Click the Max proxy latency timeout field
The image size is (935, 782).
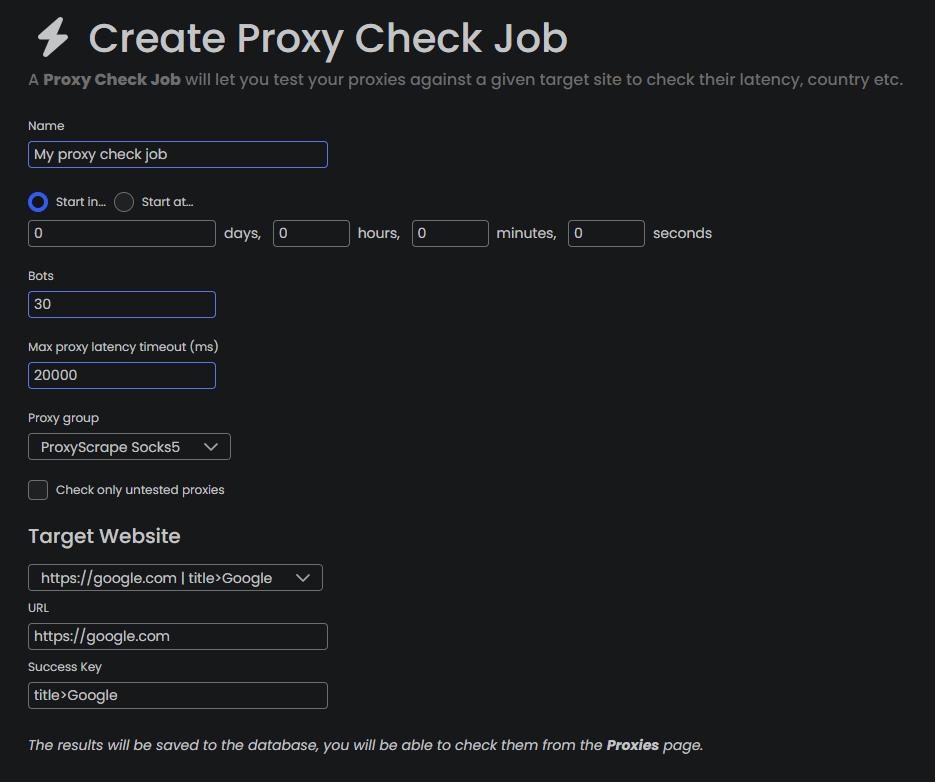[x=121, y=376]
